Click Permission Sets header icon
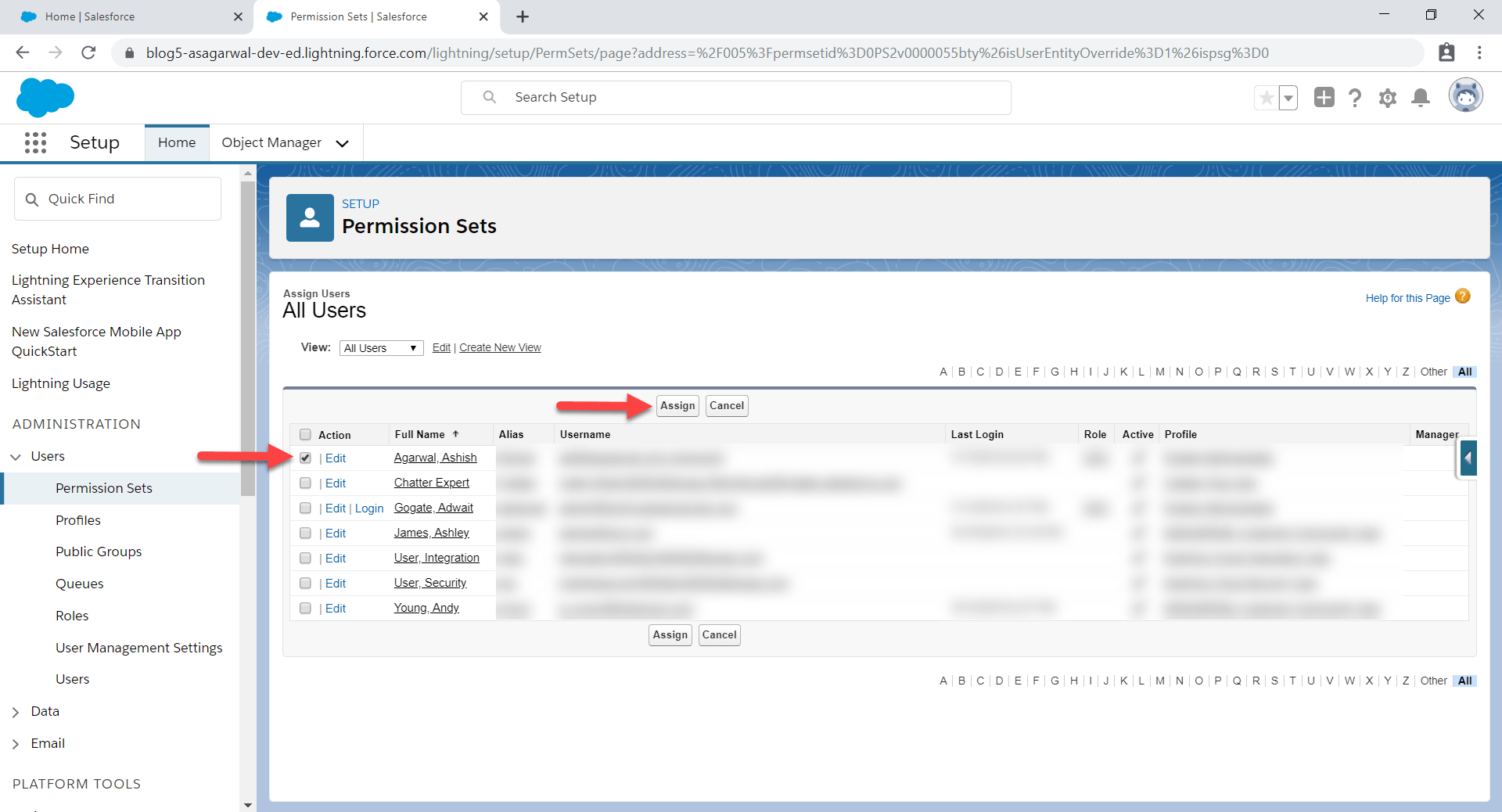 pos(310,217)
